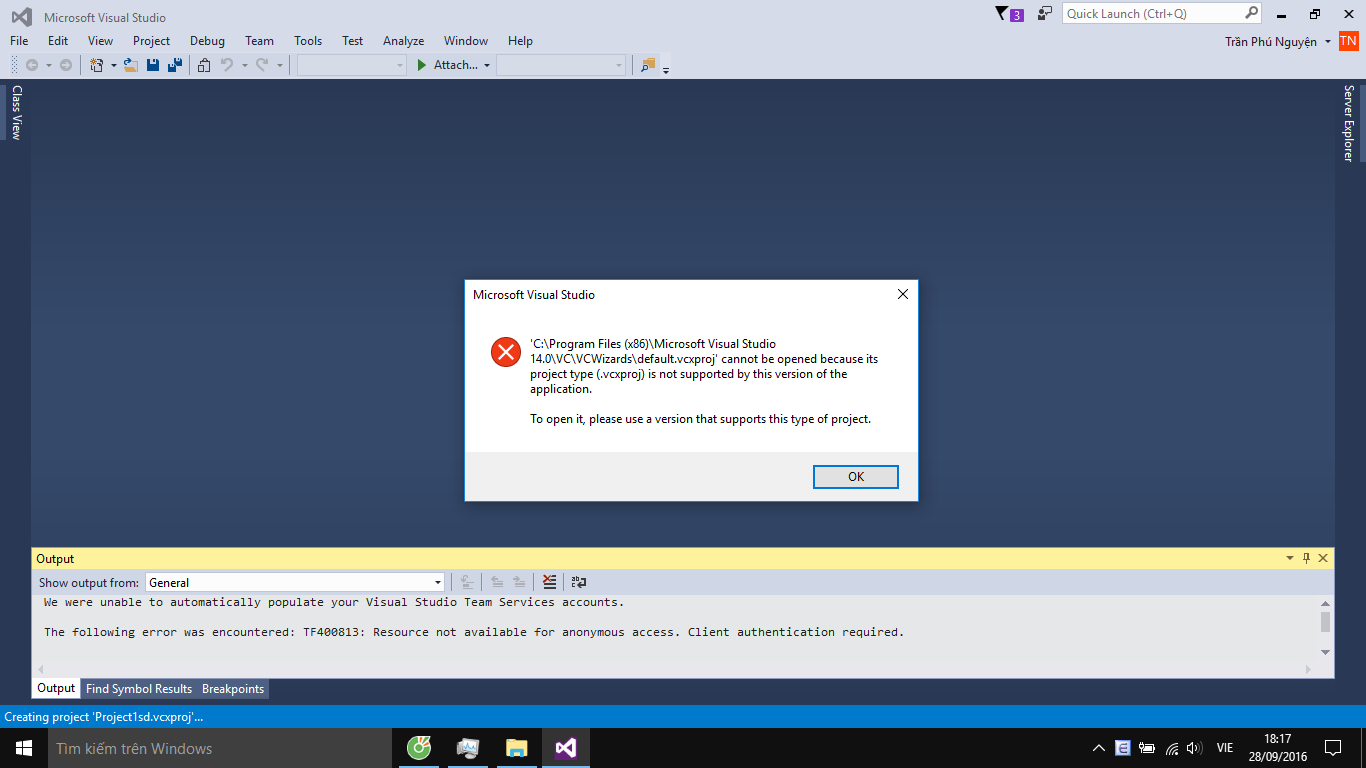The height and width of the screenshot is (768, 1366).
Task: Select the Output tab at bottom
Action: (x=56, y=688)
